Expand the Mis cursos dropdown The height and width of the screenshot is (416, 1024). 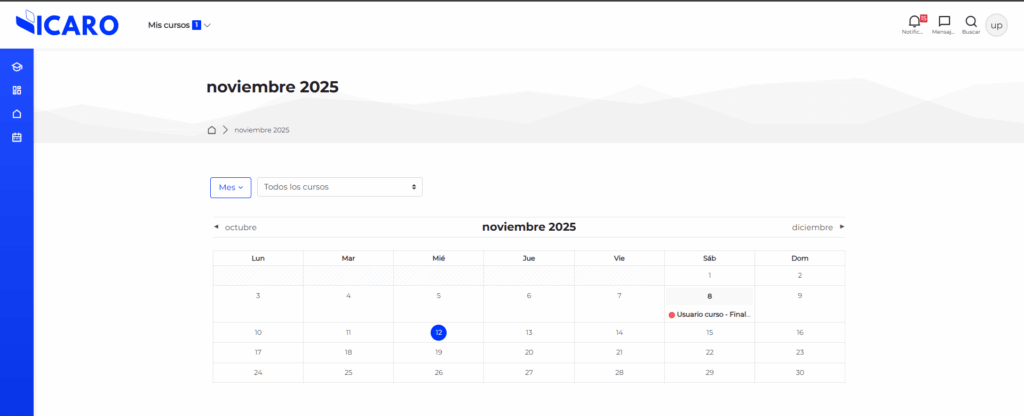point(179,24)
